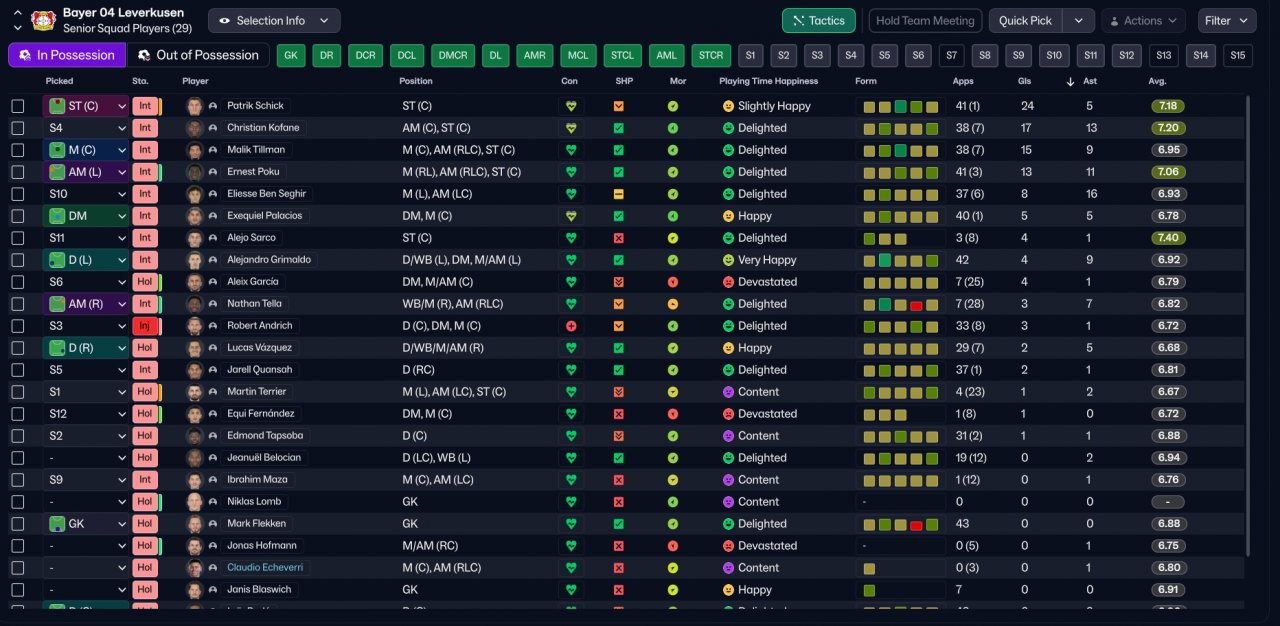Switch to the Out of Possession tab
1280x626 pixels.
click(x=198, y=55)
